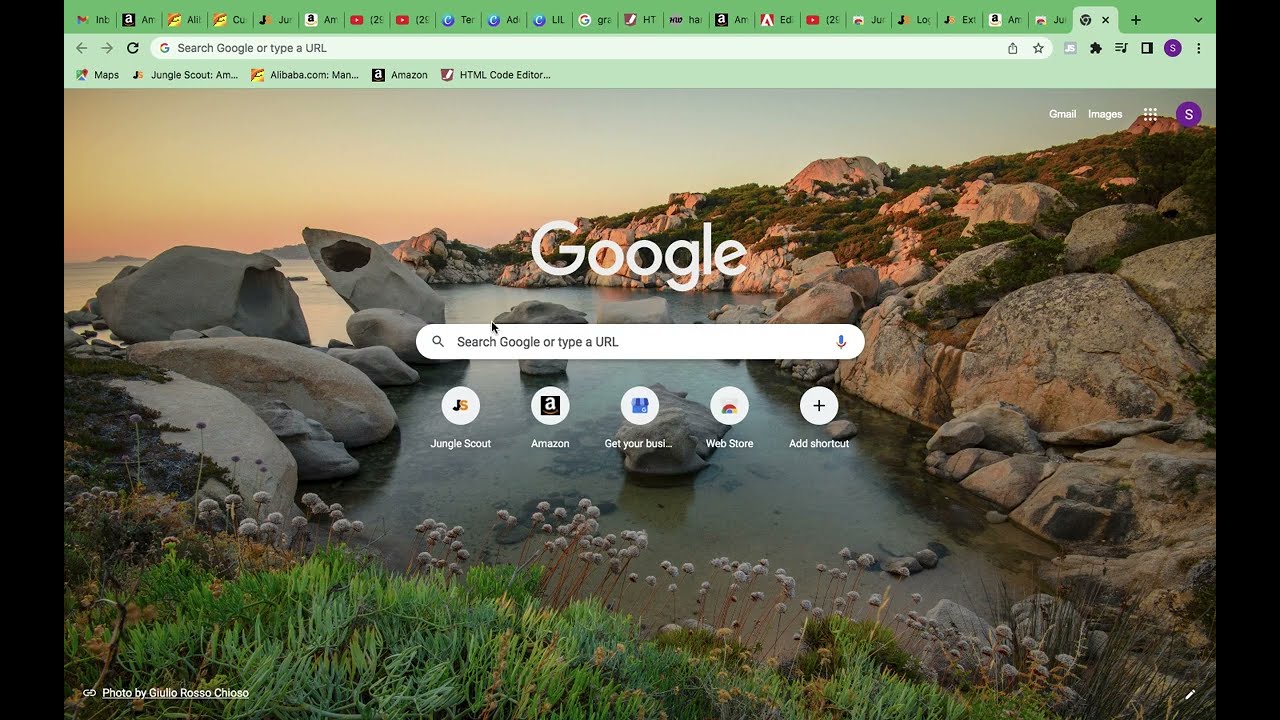Switch to the 'LIL' tab
Screen dimensions: 1280x720
tap(548, 20)
